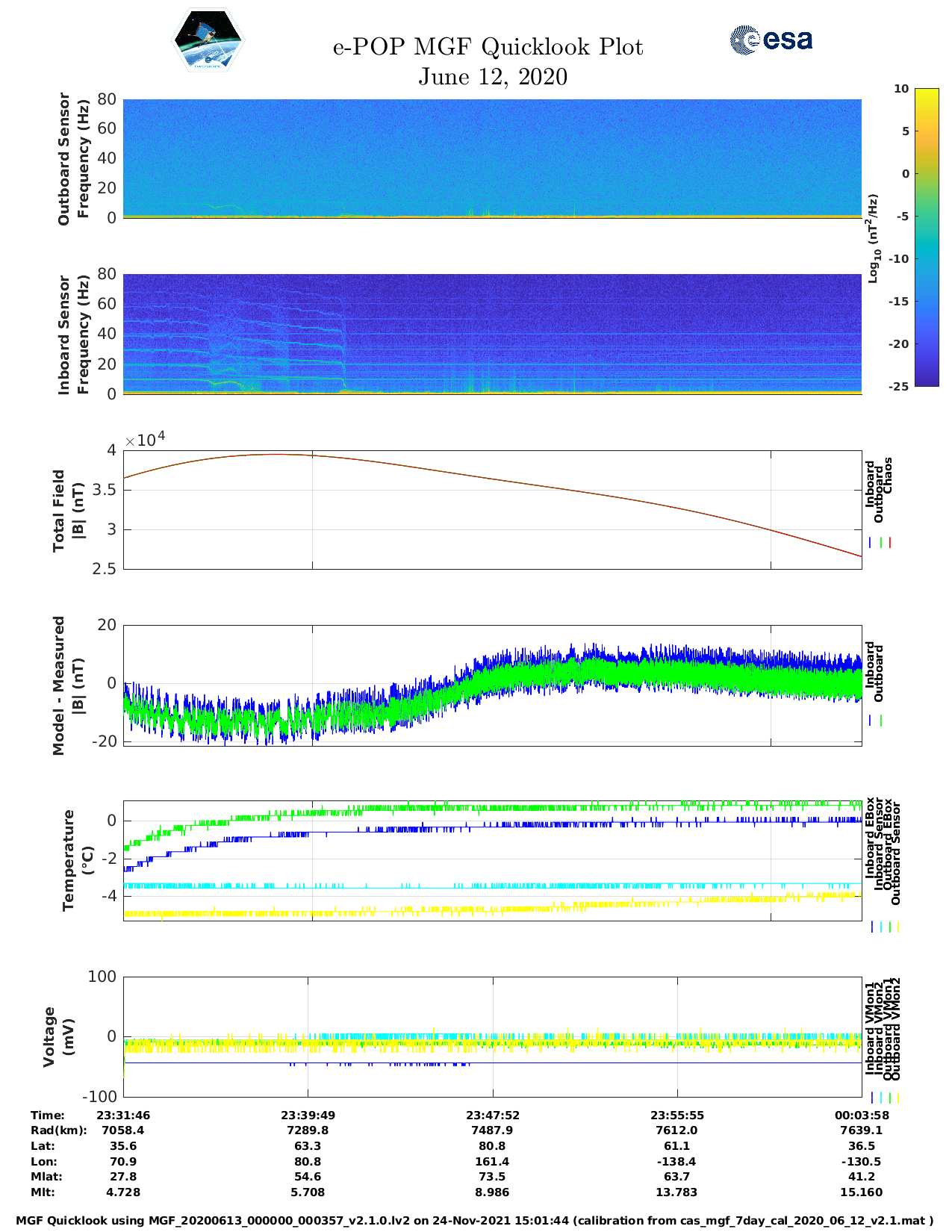Click the e-POP MGF Quicklook Plot title

[x=488, y=47]
